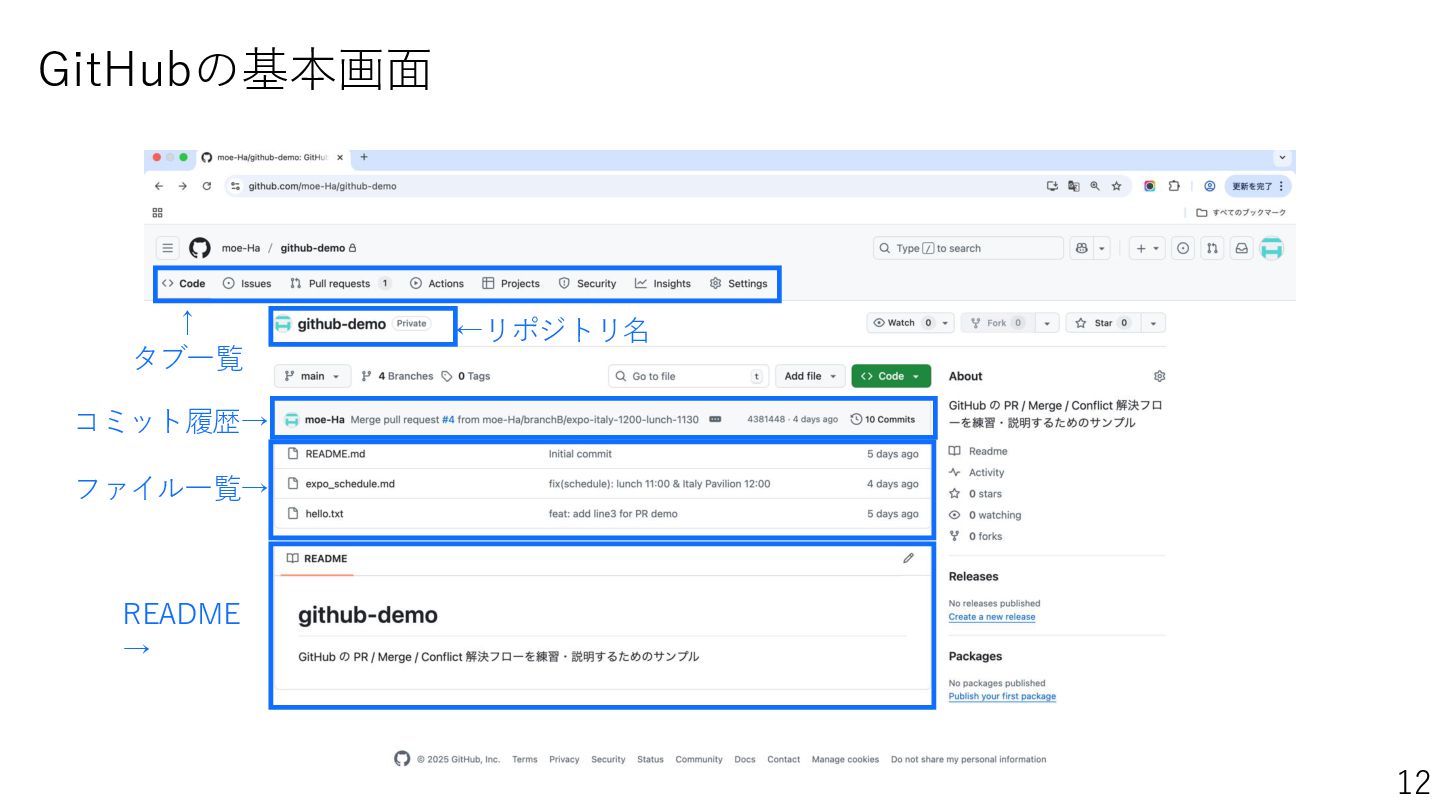The image size is (1440, 810).
Task: Open the user avatar menu in header
Action: point(1271,248)
